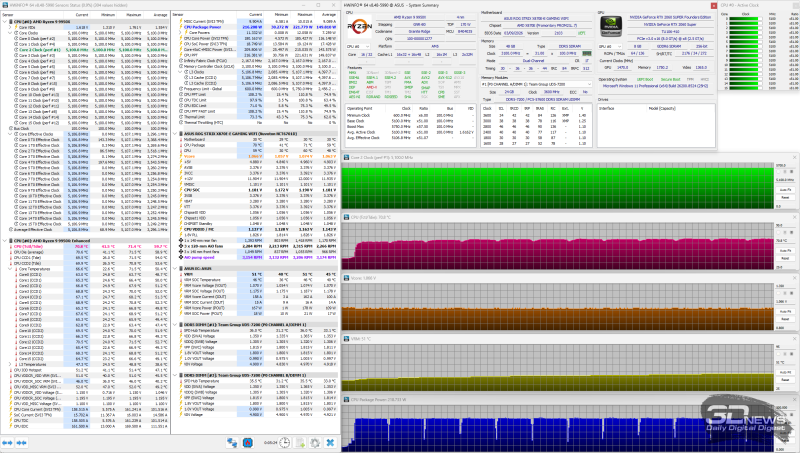Click the log-to-file document icon

tap(300, 443)
